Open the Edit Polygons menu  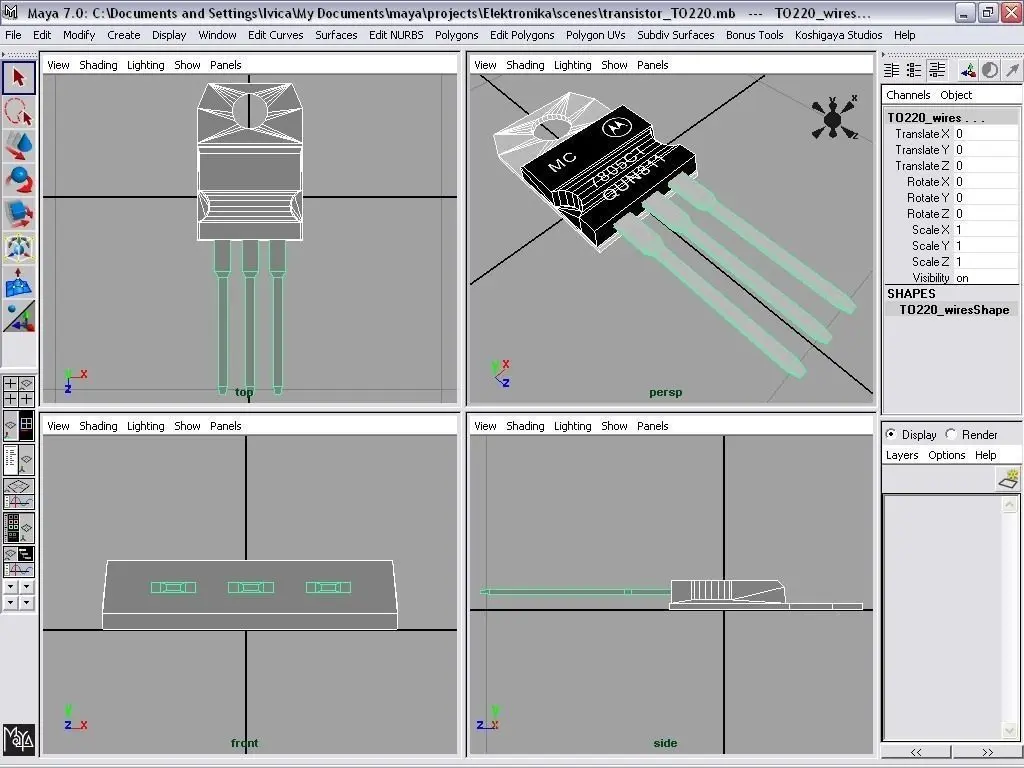tap(522, 35)
